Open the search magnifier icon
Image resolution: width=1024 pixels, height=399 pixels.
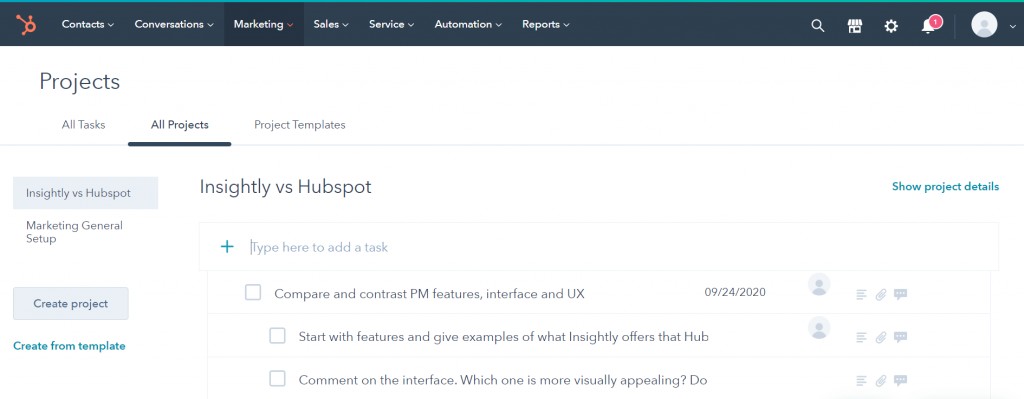pyautogui.click(x=818, y=25)
